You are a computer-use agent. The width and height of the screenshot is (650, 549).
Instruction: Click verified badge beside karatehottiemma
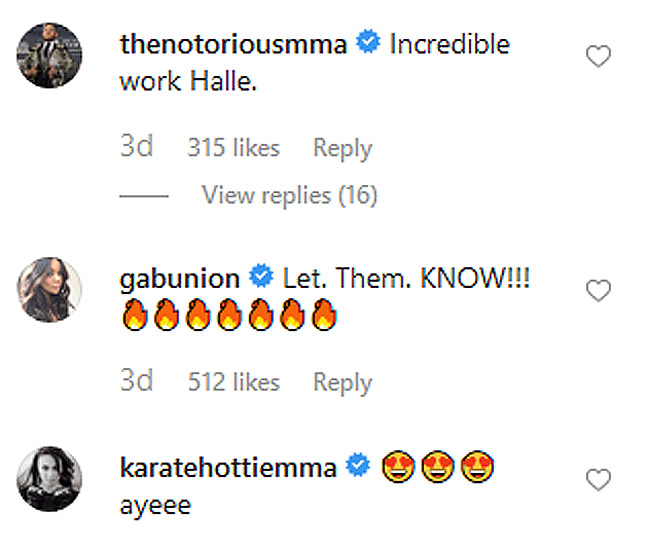359,468
